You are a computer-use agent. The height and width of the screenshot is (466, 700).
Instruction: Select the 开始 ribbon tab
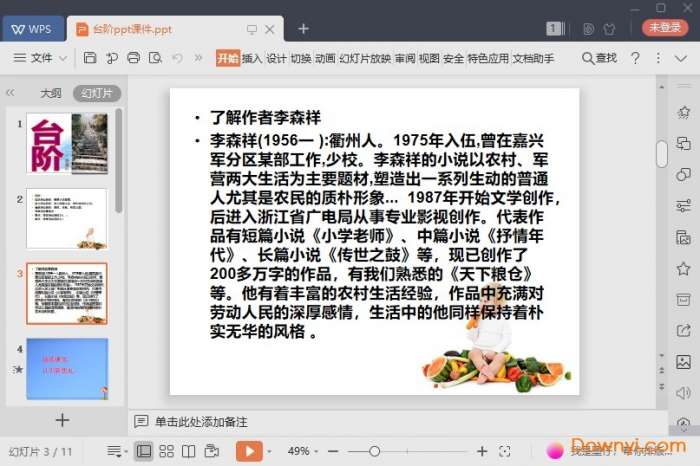(x=228, y=58)
